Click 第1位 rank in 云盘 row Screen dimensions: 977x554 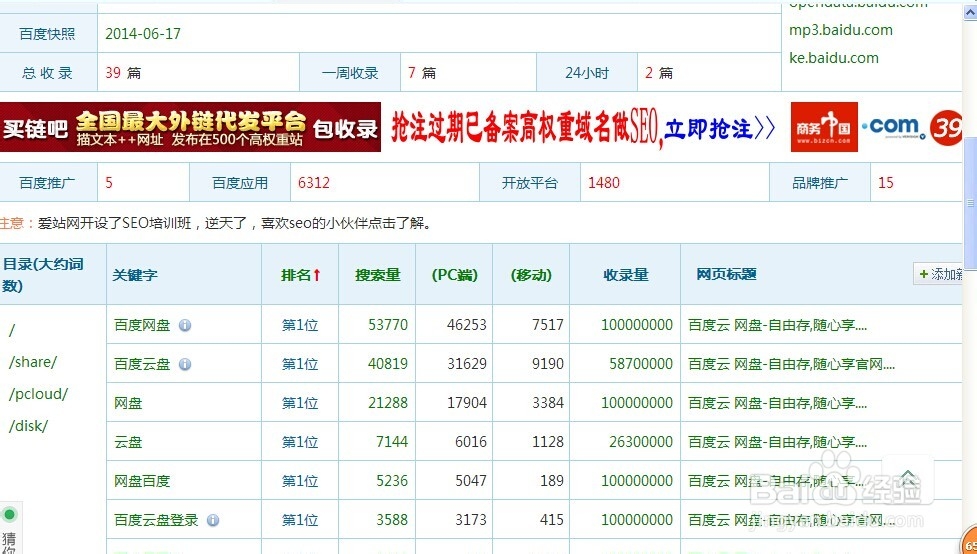(300, 442)
